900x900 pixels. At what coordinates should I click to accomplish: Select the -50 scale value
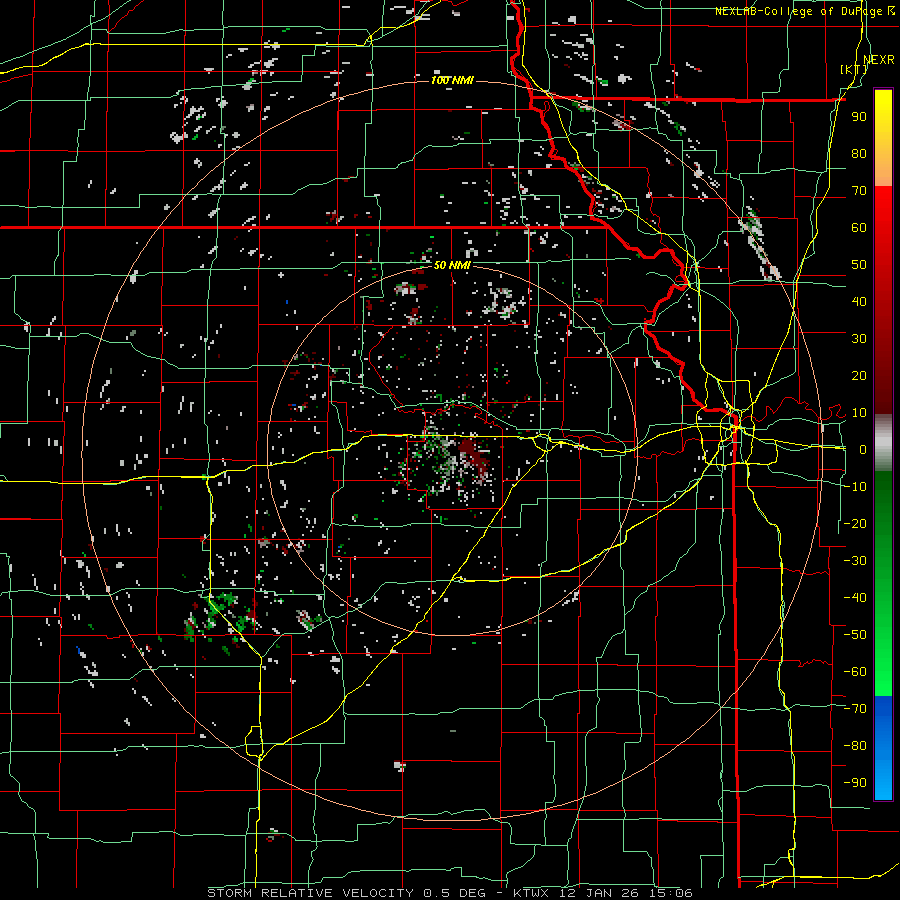855,635
